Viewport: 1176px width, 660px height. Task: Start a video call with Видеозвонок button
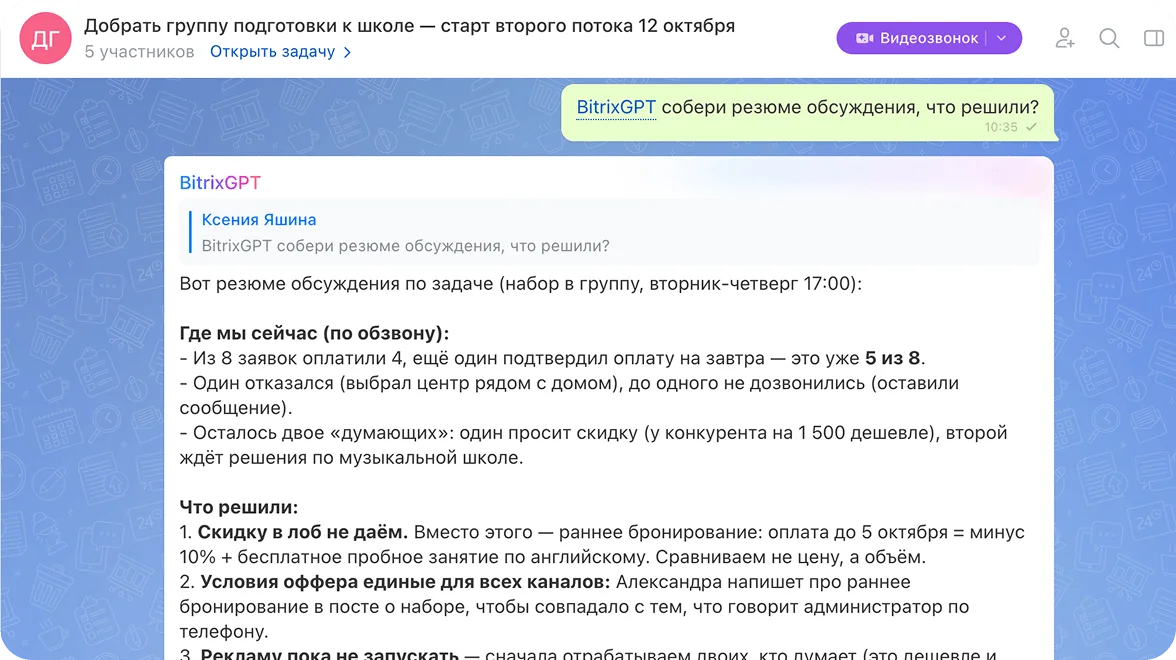[x=916, y=38]
